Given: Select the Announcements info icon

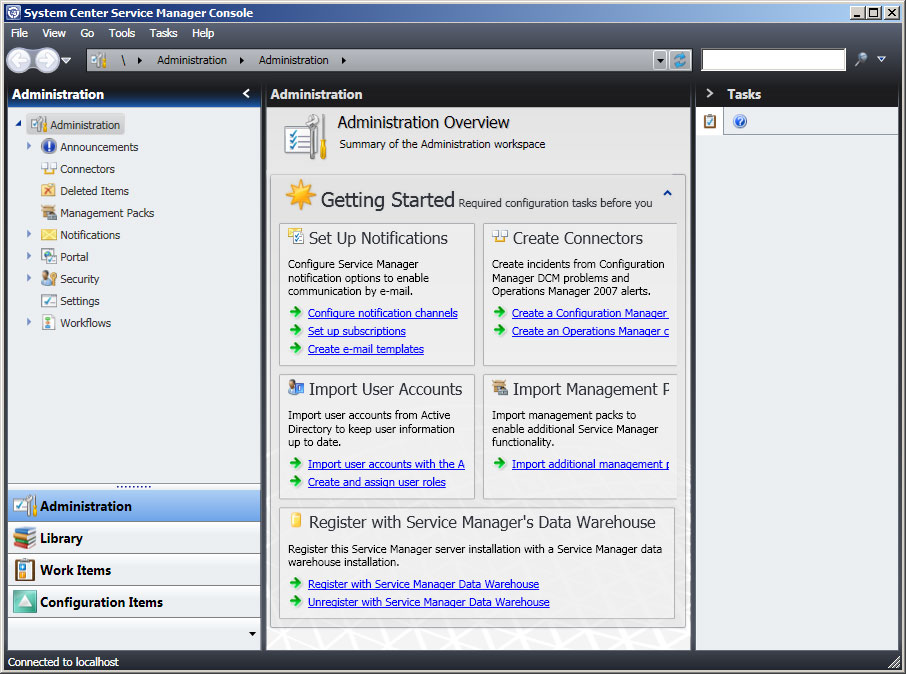Looking at the screenshot, I should (49, 146).
